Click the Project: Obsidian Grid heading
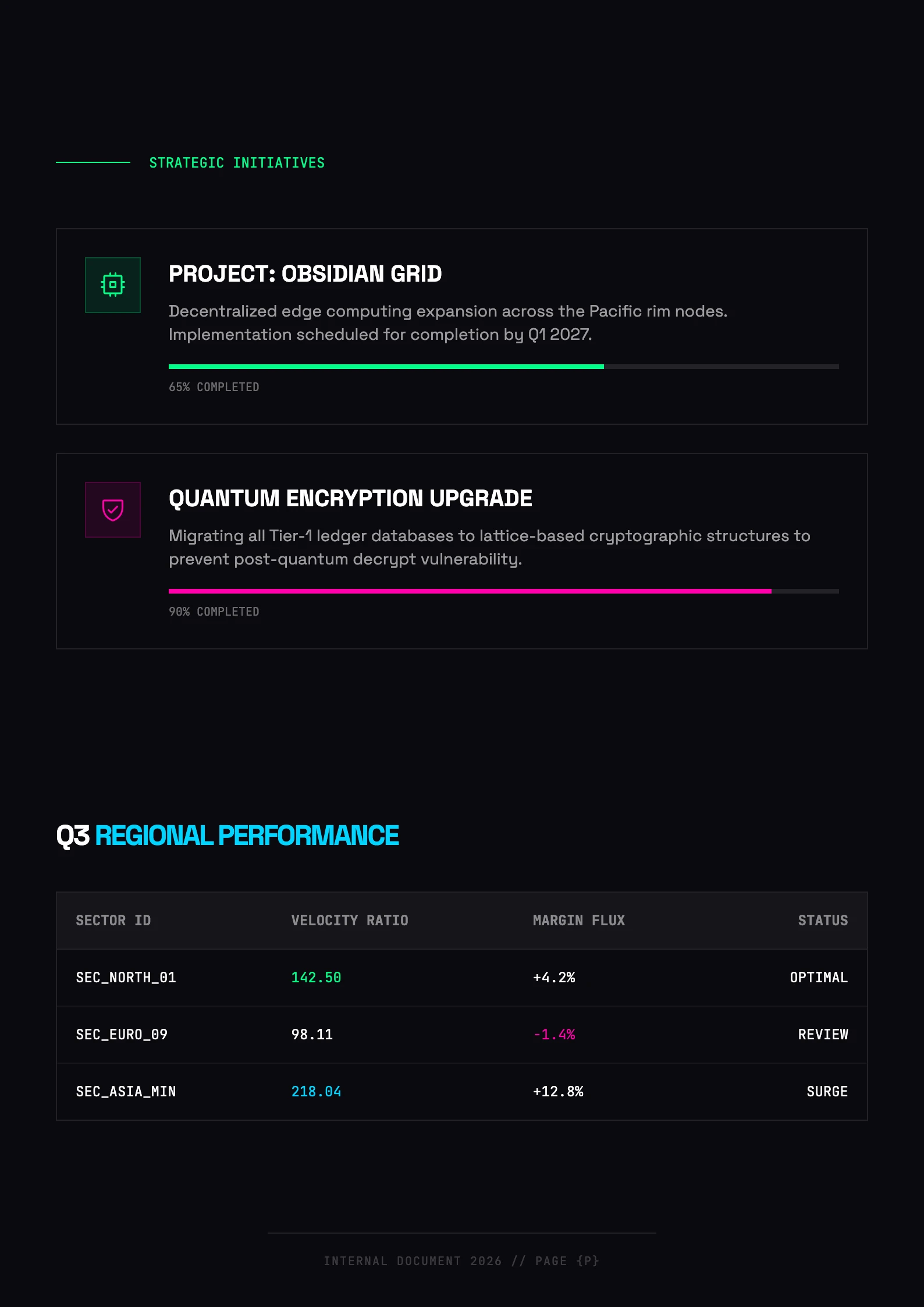 305,274
